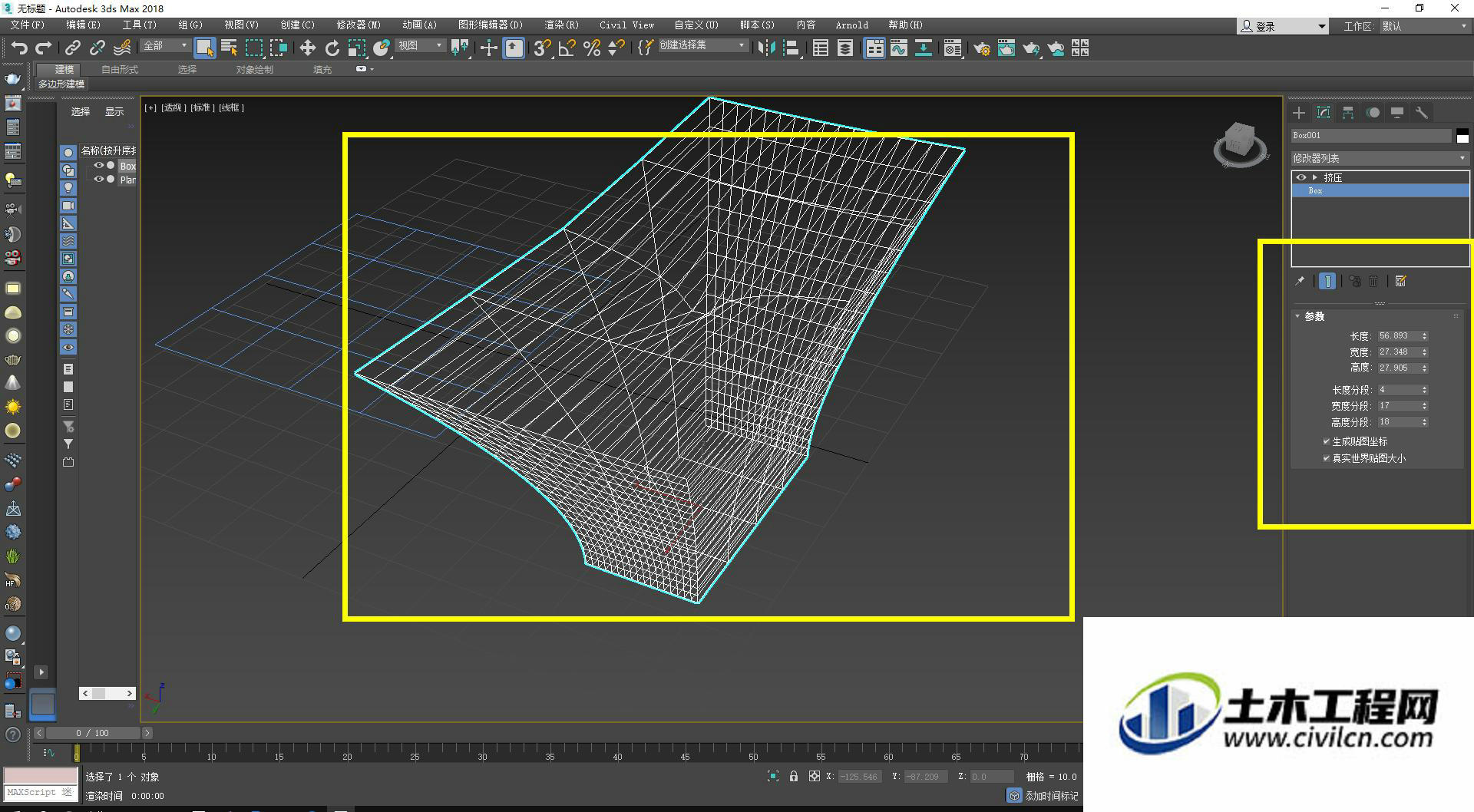Click the Unlink Selection icon

coord(97,48)
